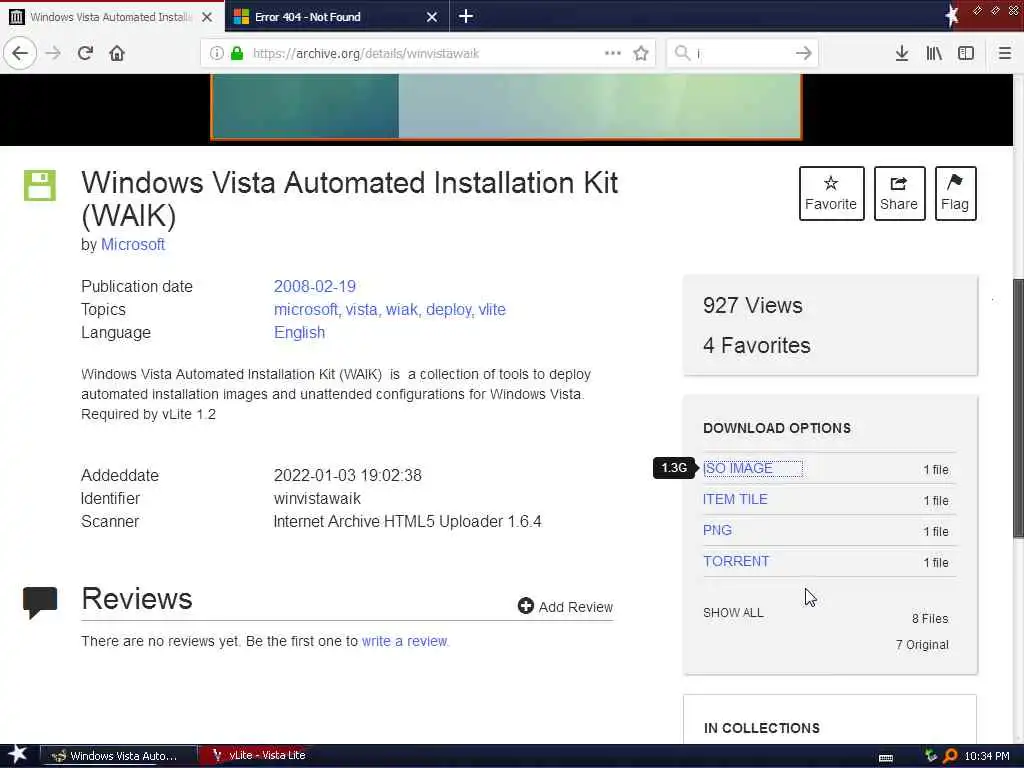Show all download files
The image size is (1024, 768).
click(733, 613)
